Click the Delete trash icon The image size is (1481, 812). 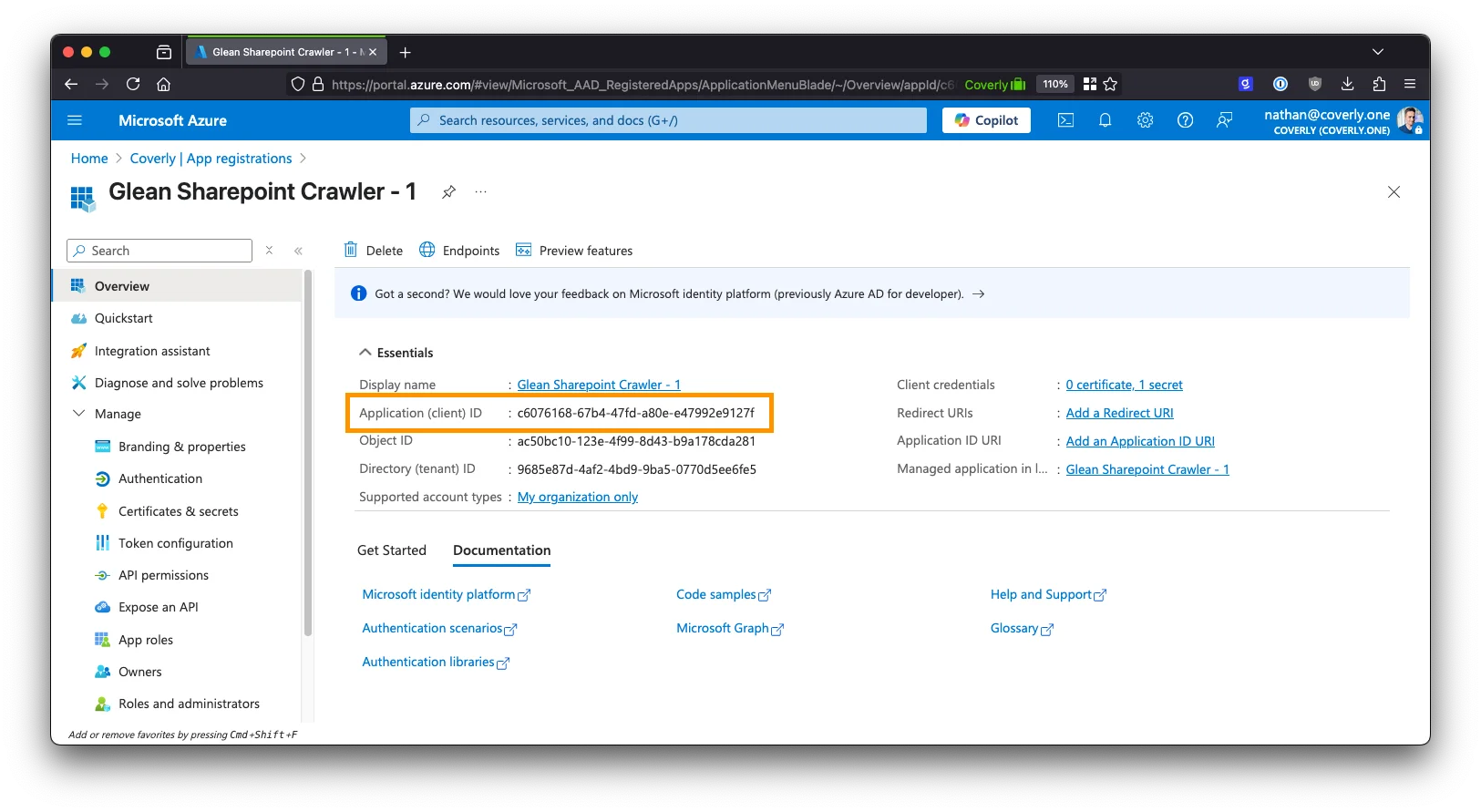tap(351, 251)
